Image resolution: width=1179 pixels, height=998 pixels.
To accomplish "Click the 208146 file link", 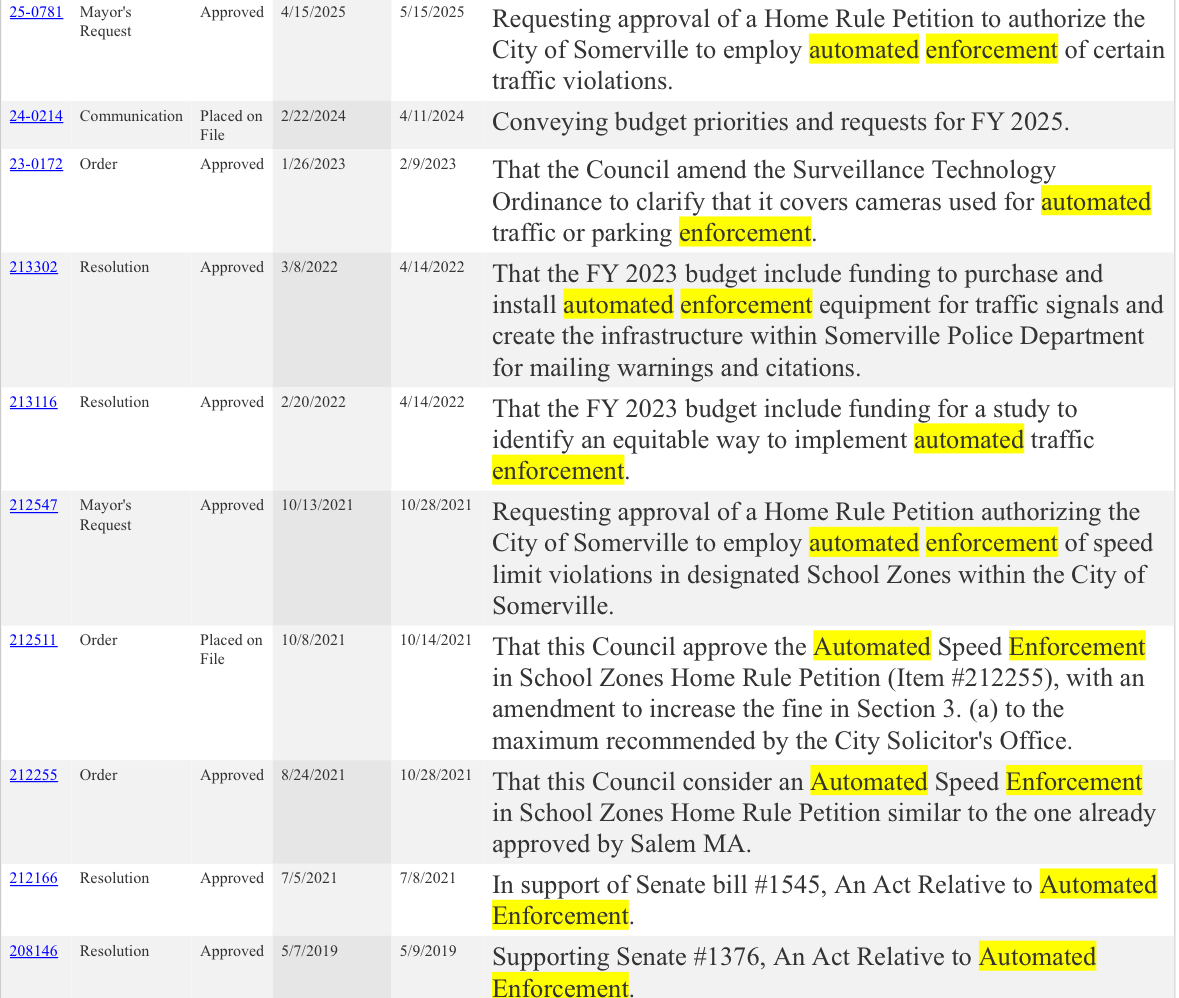I will [34, 951].
